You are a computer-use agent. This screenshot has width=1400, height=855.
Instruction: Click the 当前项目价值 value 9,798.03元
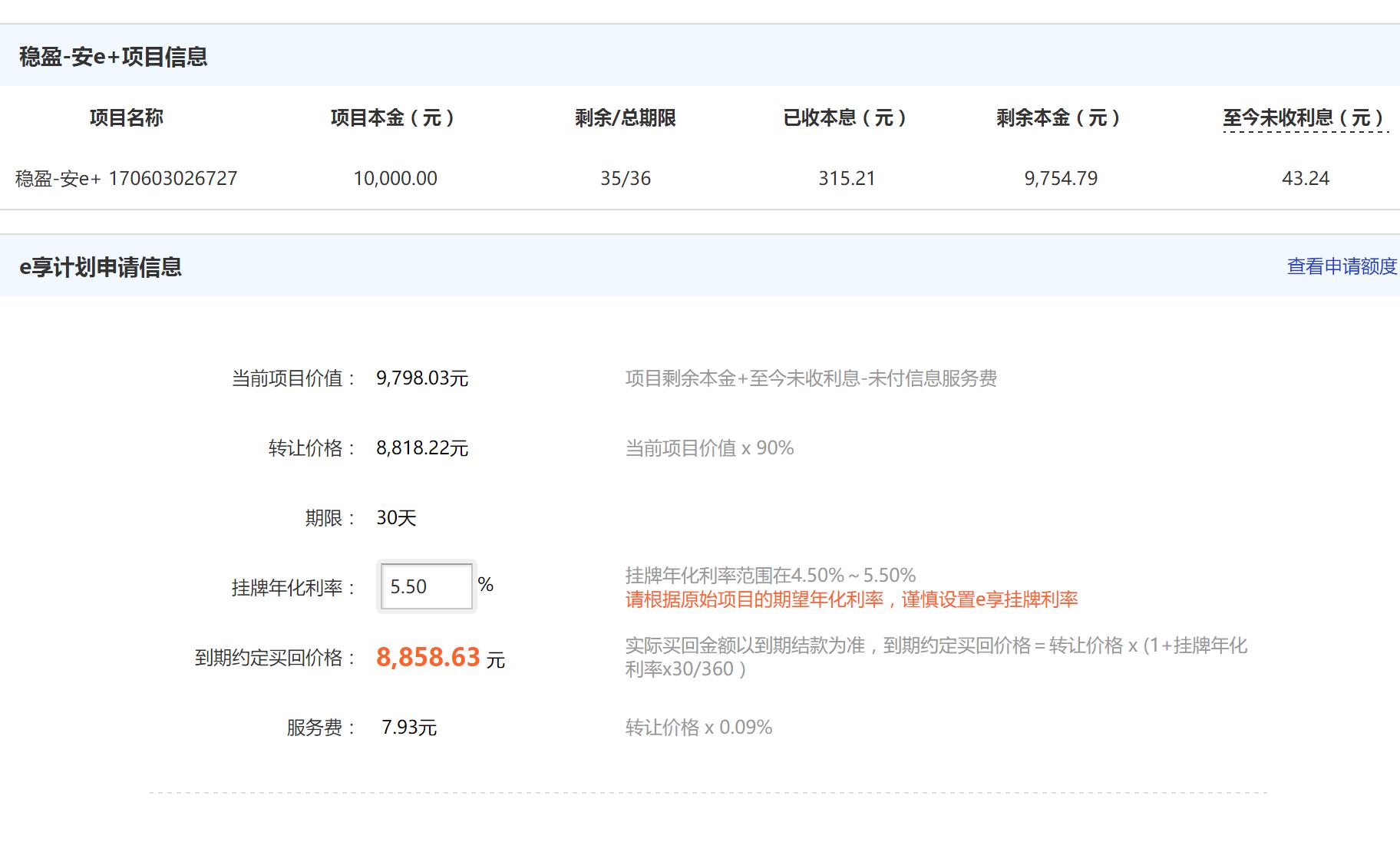(x=421, y=377)
